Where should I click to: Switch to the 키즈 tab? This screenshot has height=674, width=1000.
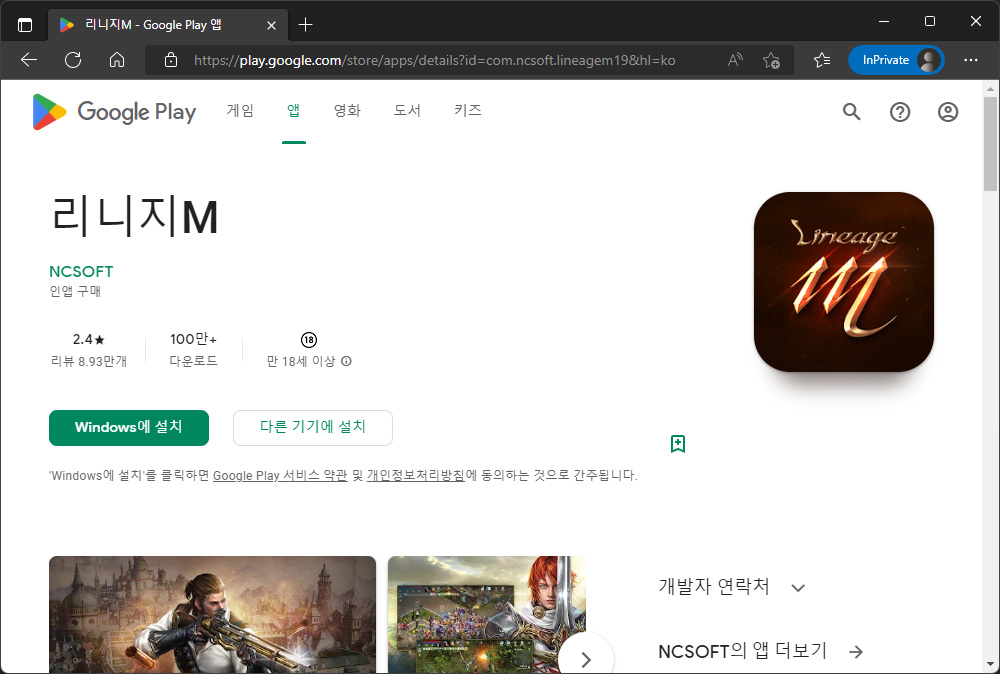(x=467, y=110)
